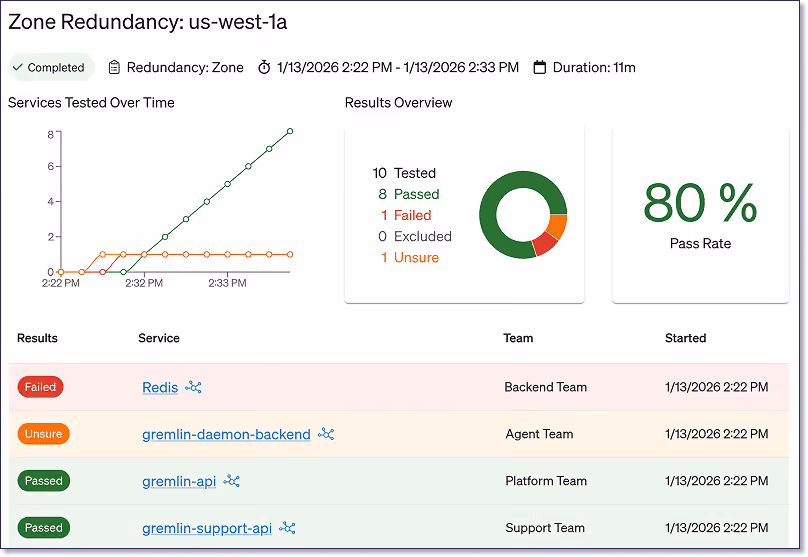
Task: Open the gremlin-daemon-backend service link
Action: click(x=226, y=434)
